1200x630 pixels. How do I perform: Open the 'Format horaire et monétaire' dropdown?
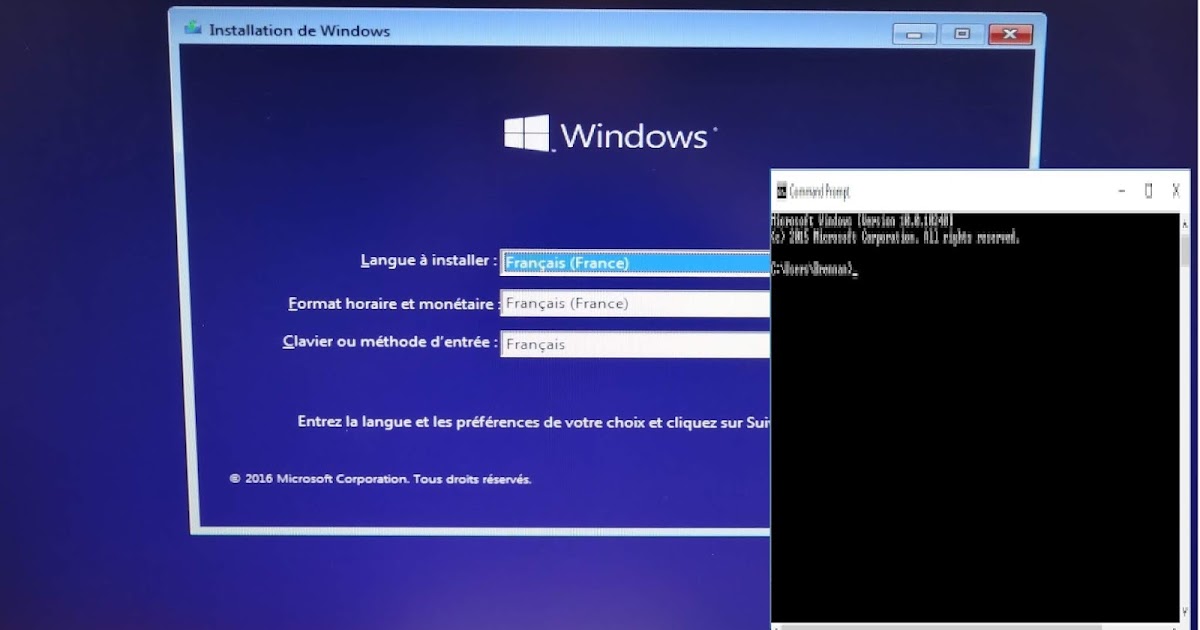click(635, 303)
